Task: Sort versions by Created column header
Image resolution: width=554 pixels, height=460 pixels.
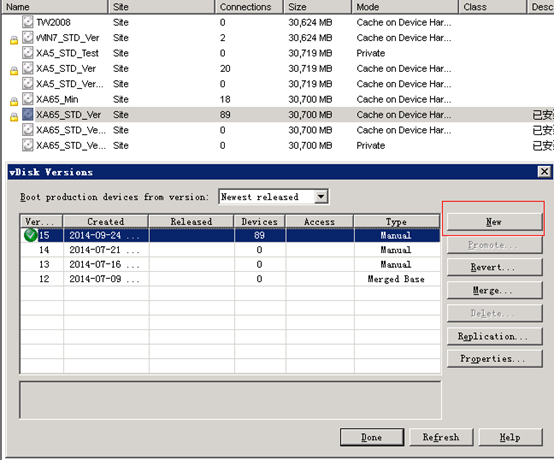Action: click(106, 222)
